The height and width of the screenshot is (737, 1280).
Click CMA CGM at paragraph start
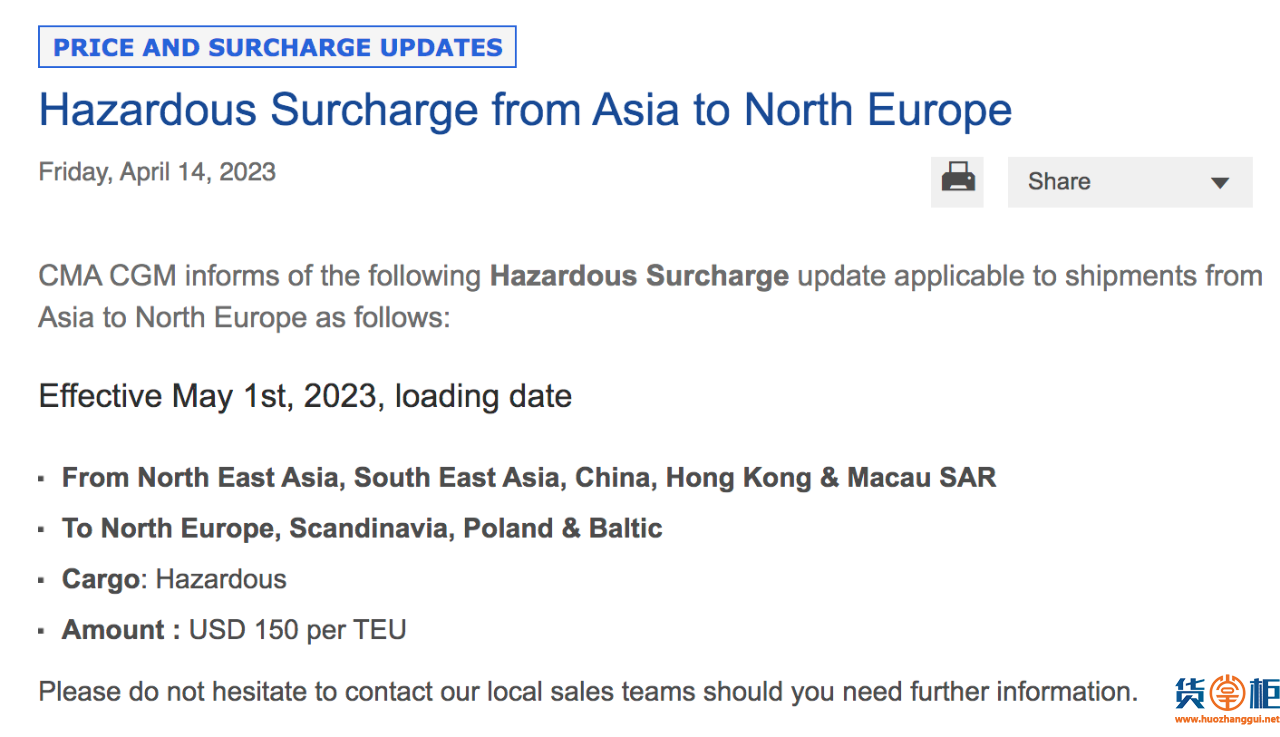(x=108, y=276)
